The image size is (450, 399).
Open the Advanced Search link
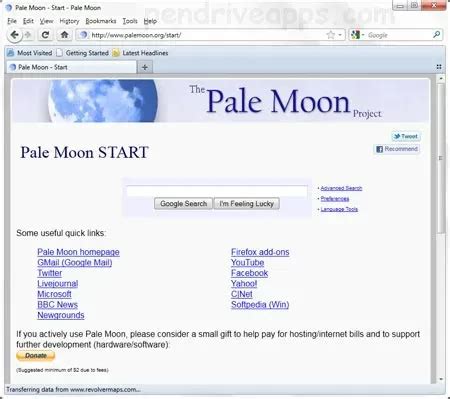pos(341,188)
